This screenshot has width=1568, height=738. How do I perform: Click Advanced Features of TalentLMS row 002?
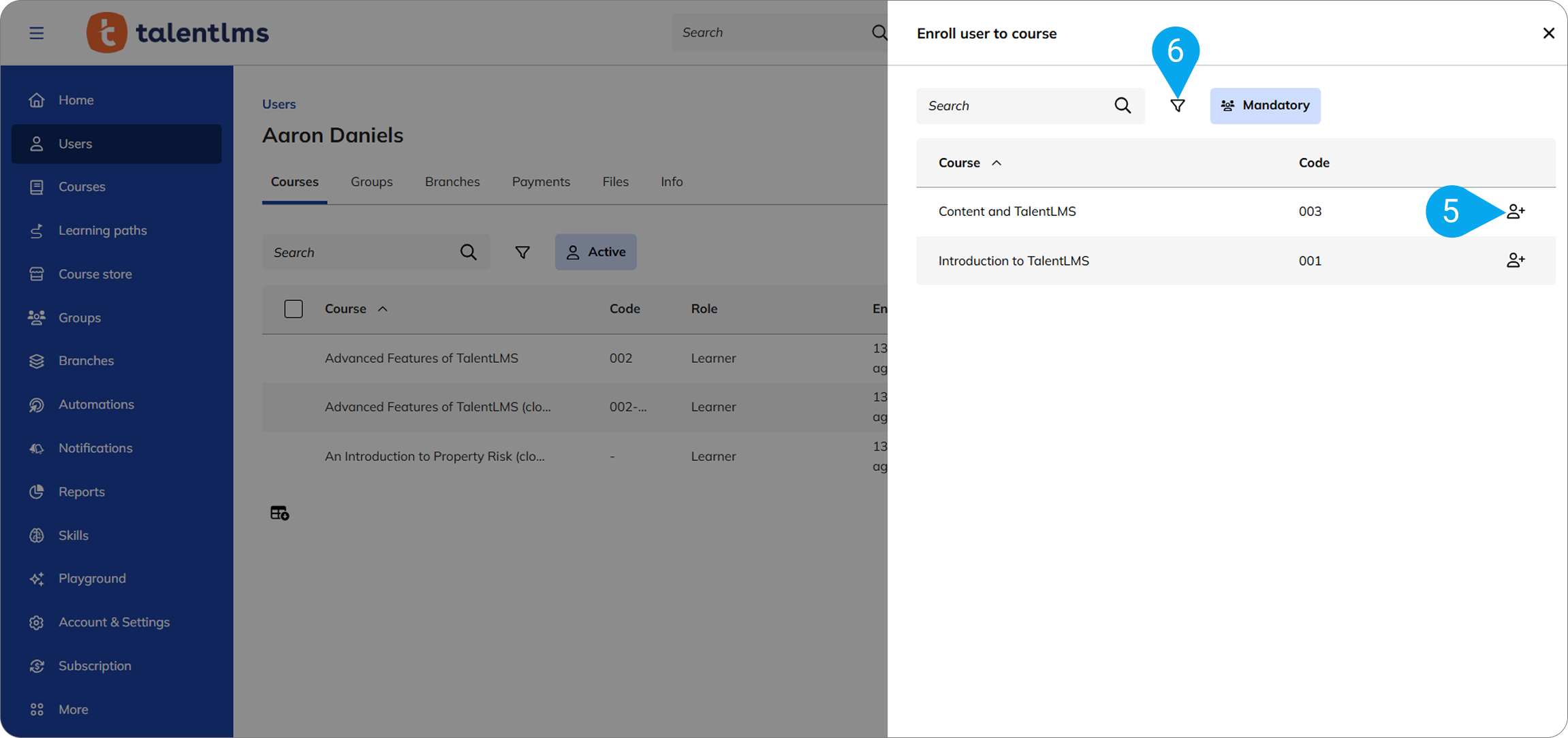pos(575,358)
